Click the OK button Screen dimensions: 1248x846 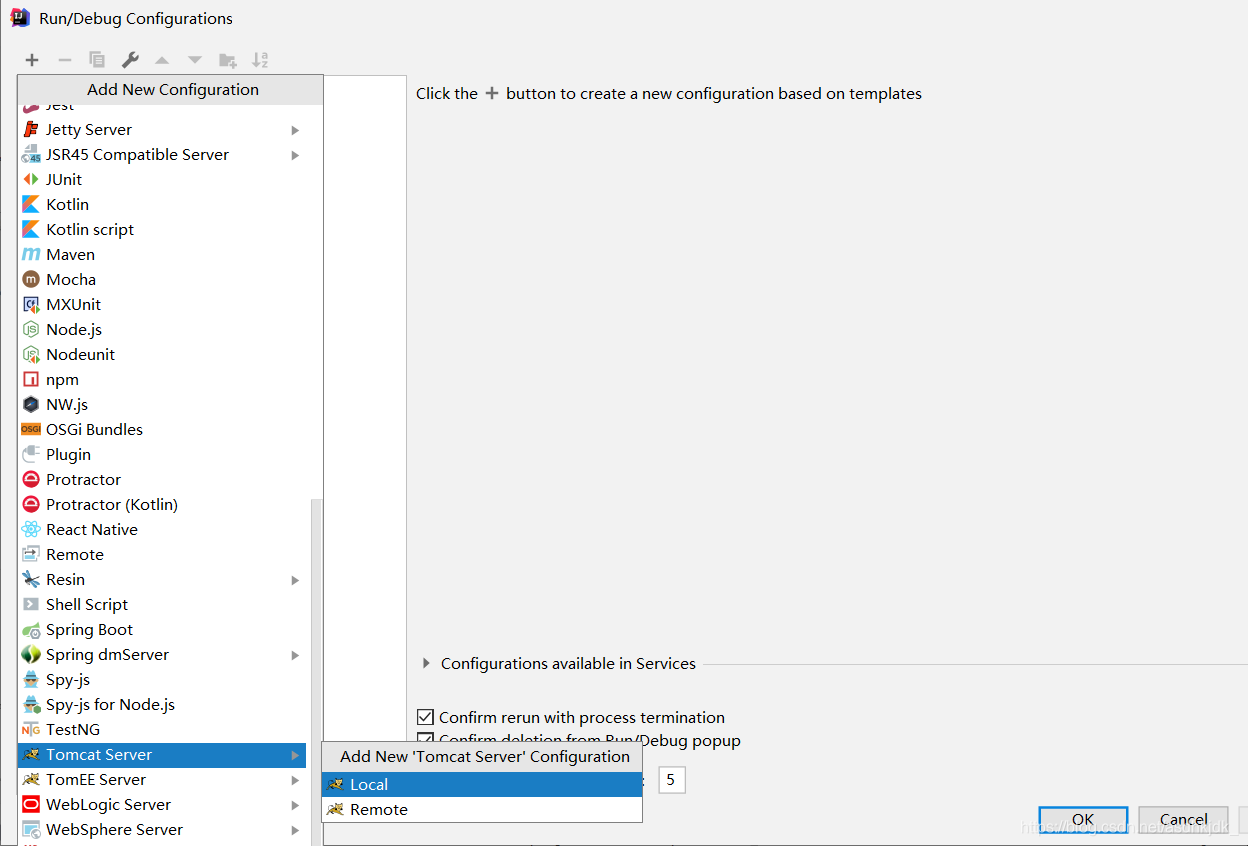(1083, 820)
